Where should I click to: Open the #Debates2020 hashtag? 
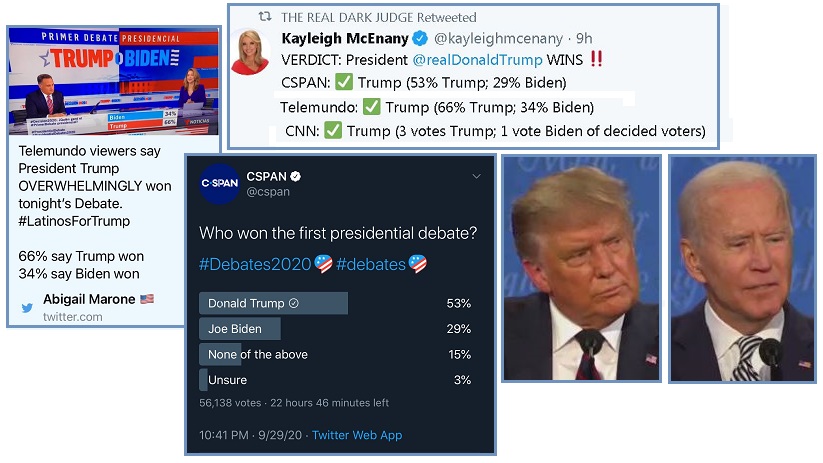coord(256,265)
